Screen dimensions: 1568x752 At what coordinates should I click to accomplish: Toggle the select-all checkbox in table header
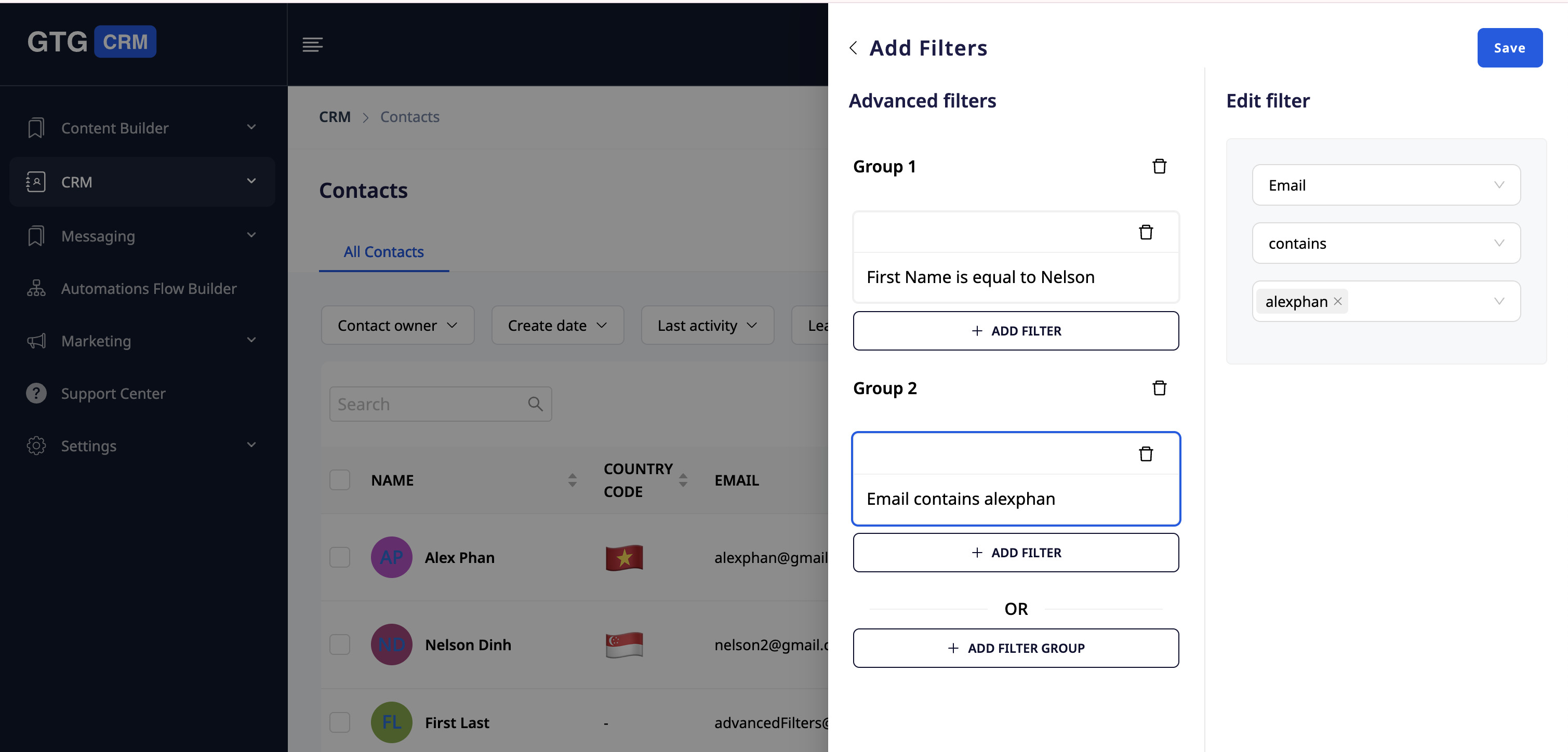click(x=340, y=480)
